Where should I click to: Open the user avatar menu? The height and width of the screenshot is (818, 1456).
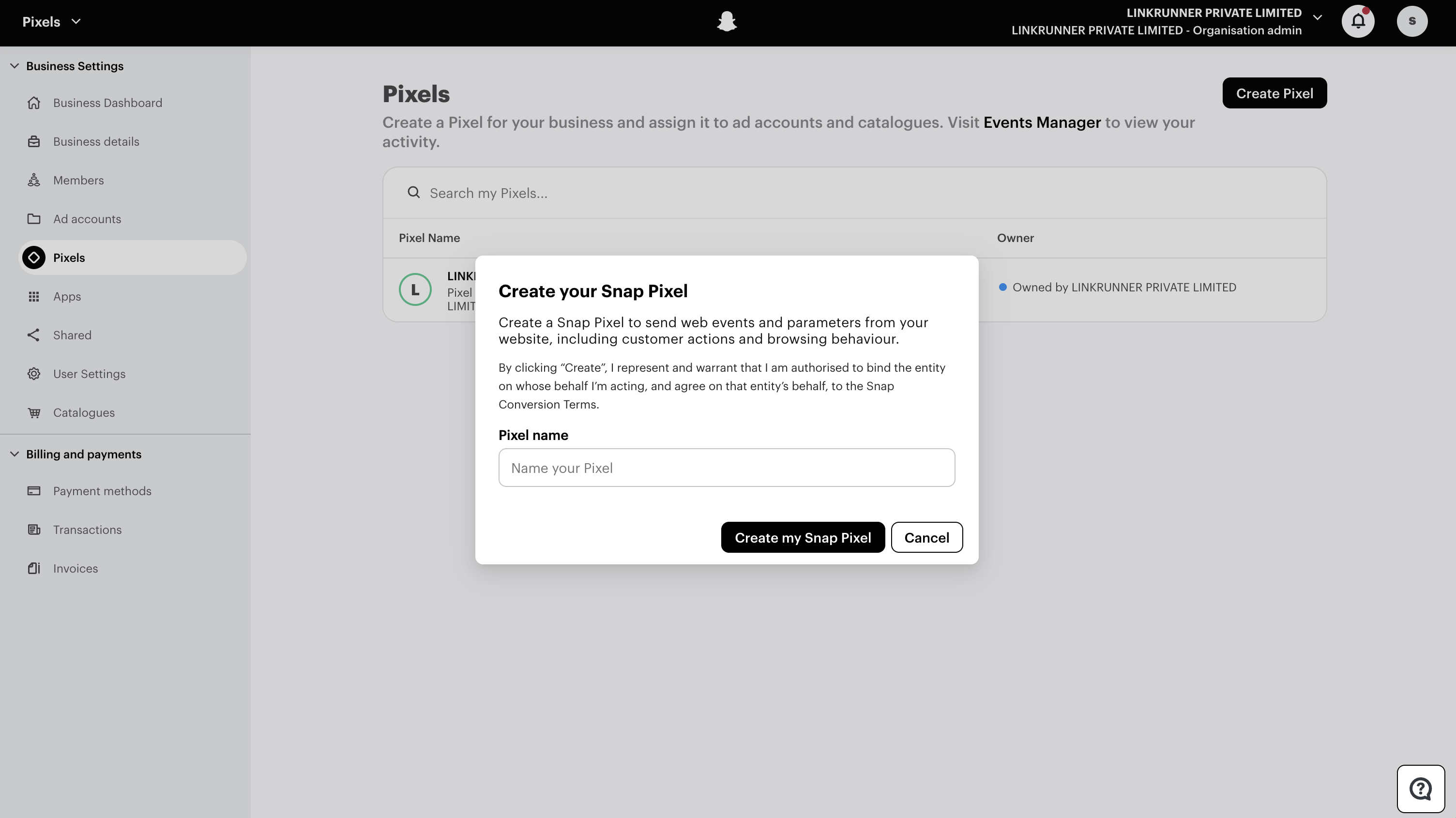tap(1411, 21)
